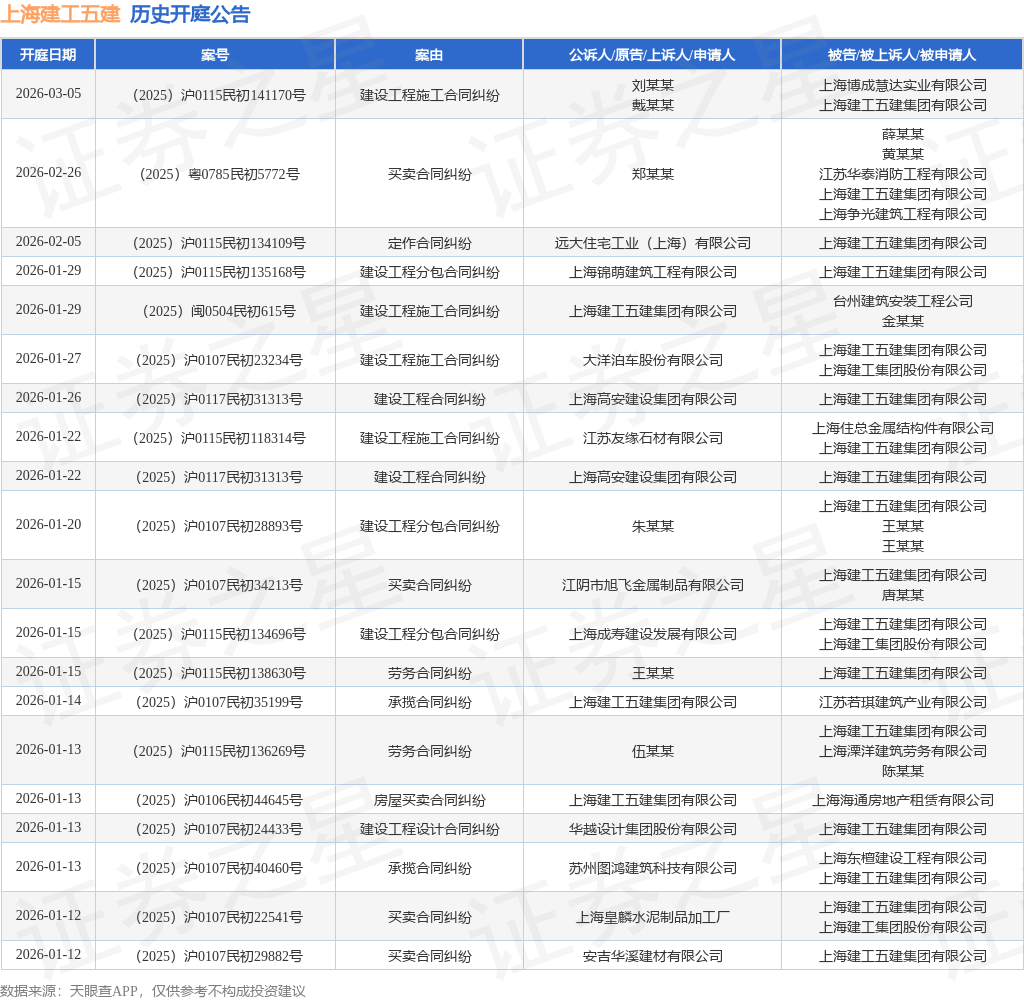Click date cell 2026-01-14
This screenshot has height=1000, width=1024.
pyautogui.click(x=48, y=701)
